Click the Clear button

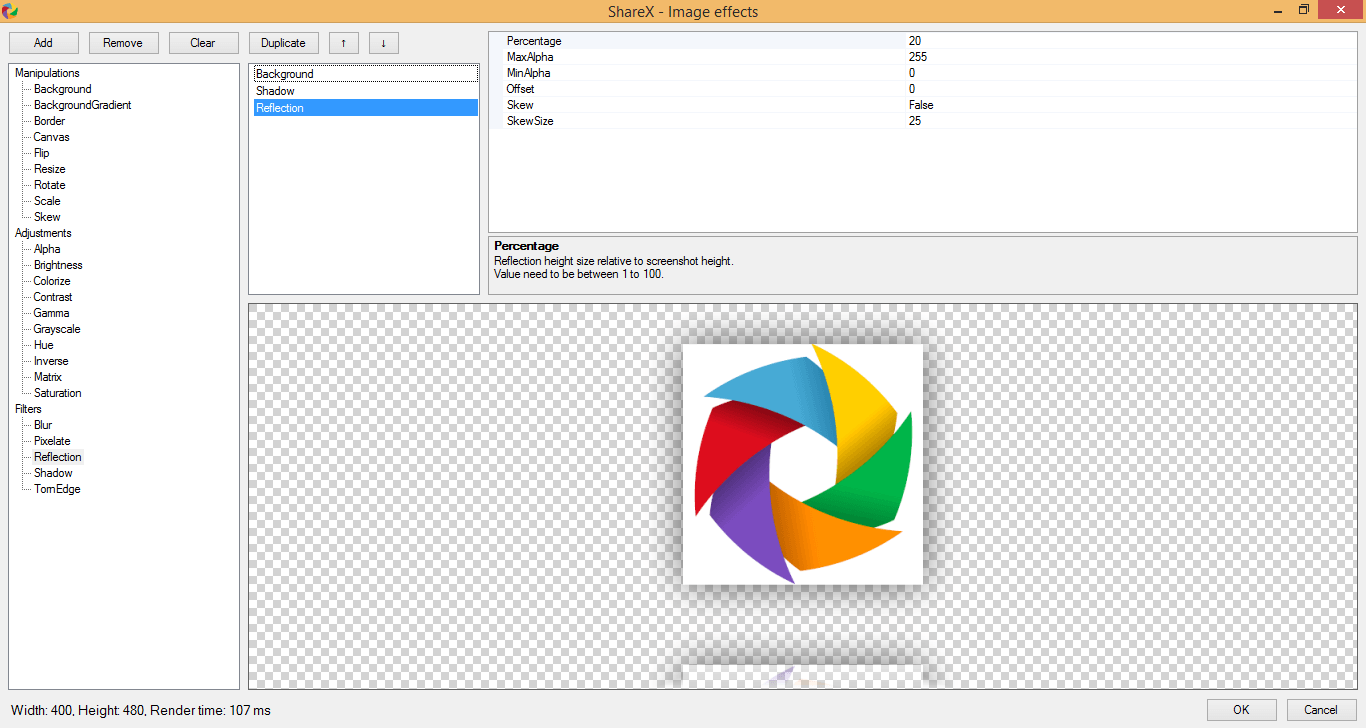pos(204,43)
